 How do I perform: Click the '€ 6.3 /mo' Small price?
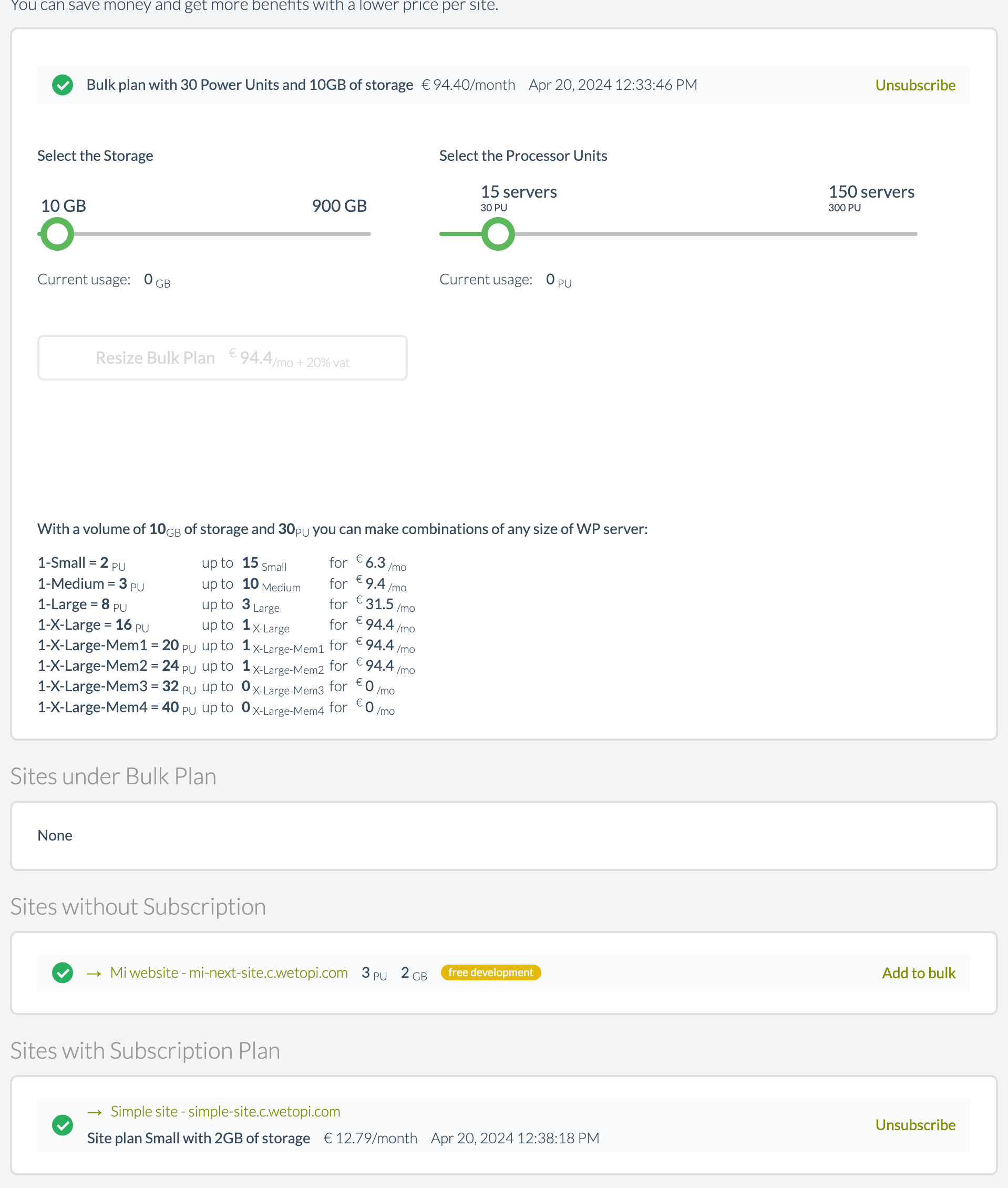coord(381,563)
